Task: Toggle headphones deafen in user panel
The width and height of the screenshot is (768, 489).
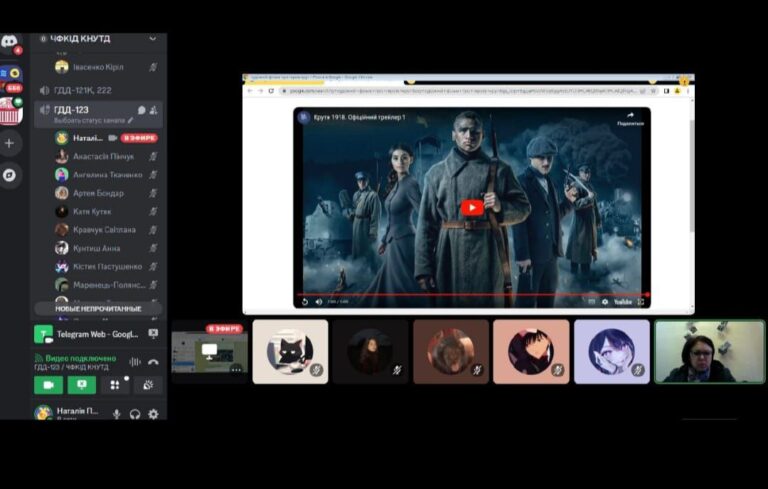Action: click(135, 414)
